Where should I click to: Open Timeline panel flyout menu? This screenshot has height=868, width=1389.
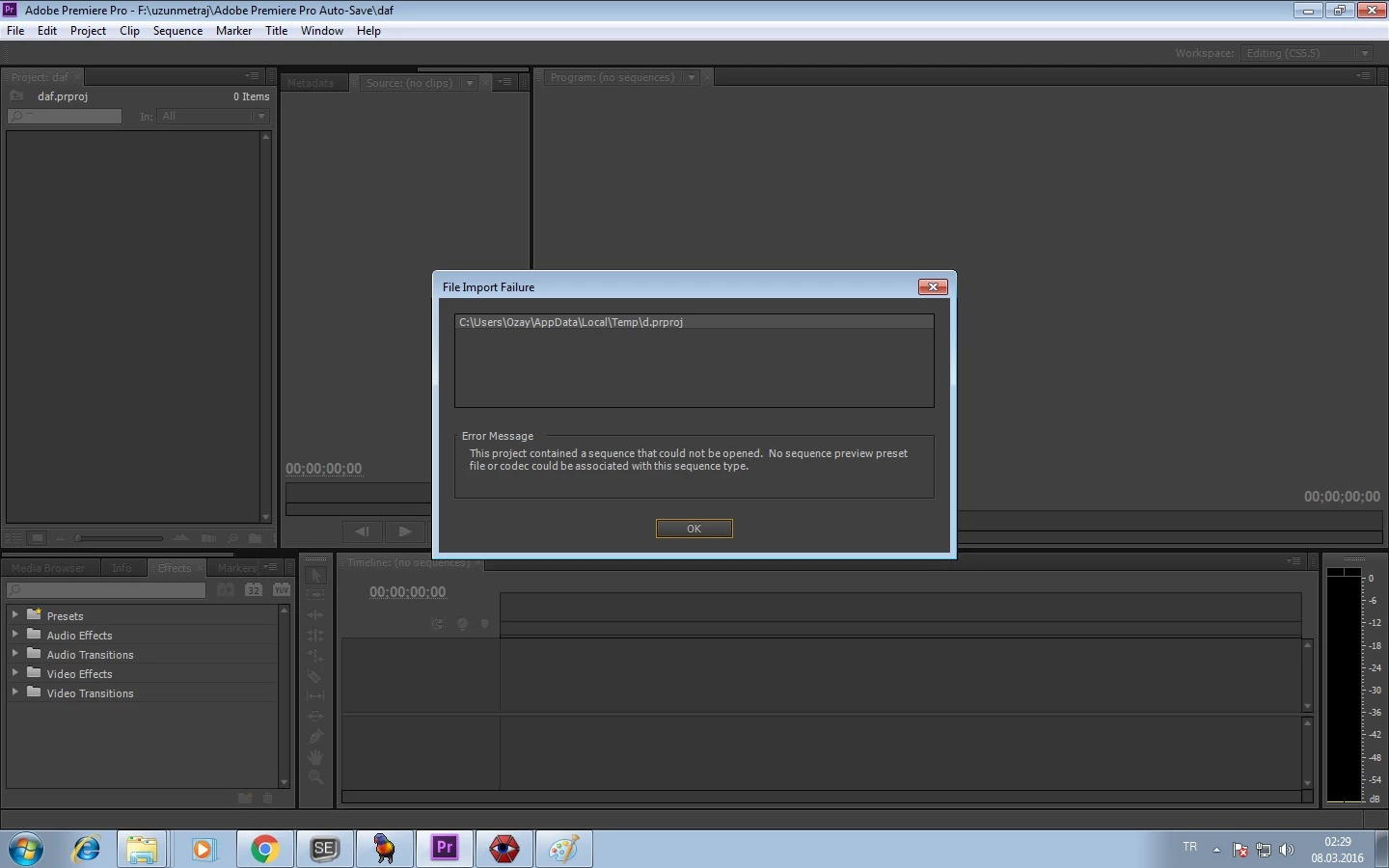pos(1294,560)
